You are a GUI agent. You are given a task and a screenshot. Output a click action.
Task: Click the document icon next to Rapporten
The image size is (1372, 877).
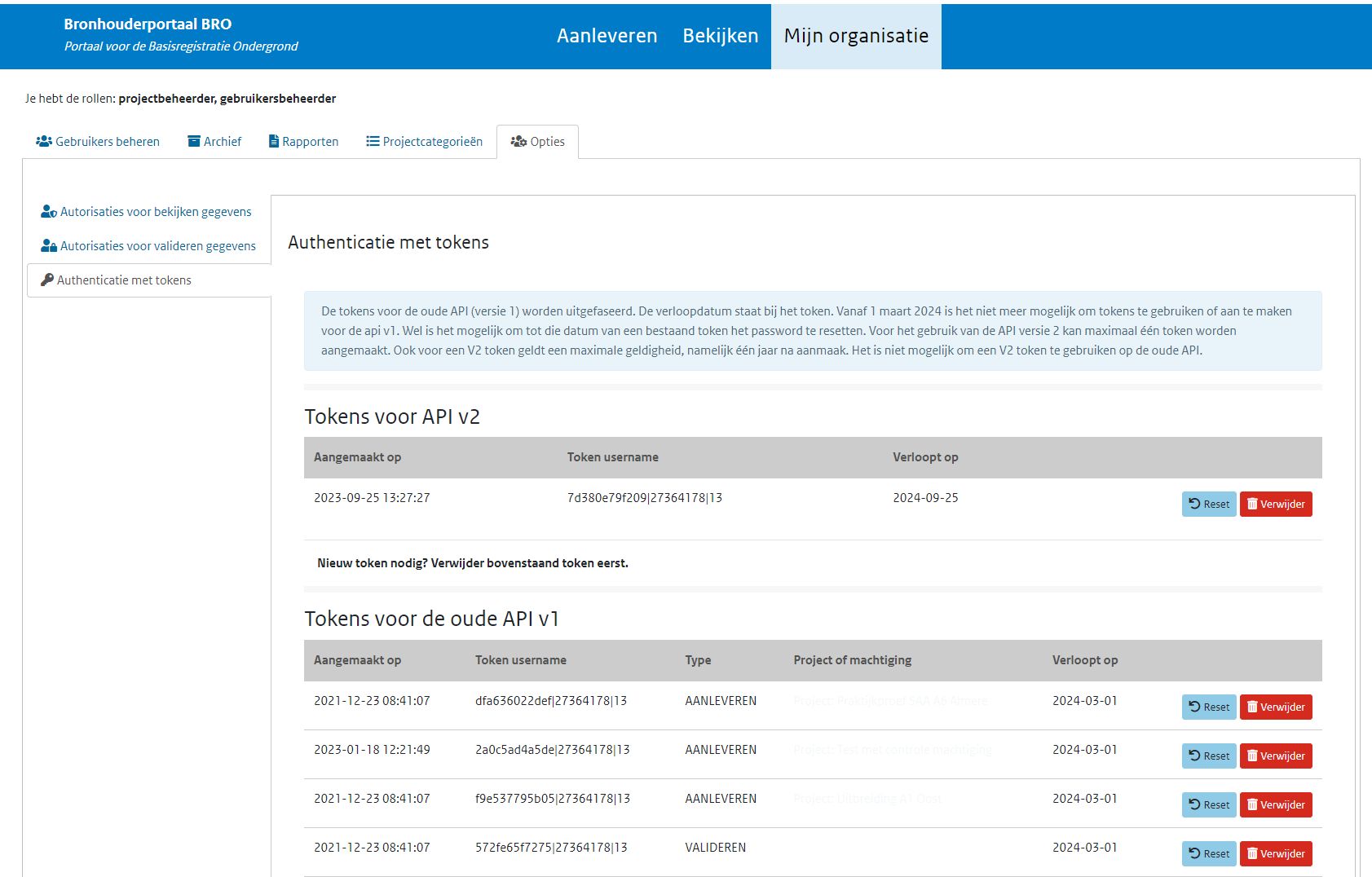coord(274,141)
